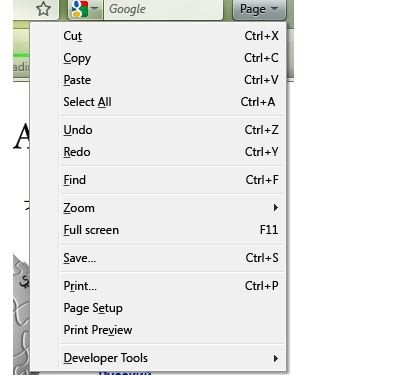Pick Select All in the menu
This screenshot has height=375, width=413.
[x=172, y=102]
